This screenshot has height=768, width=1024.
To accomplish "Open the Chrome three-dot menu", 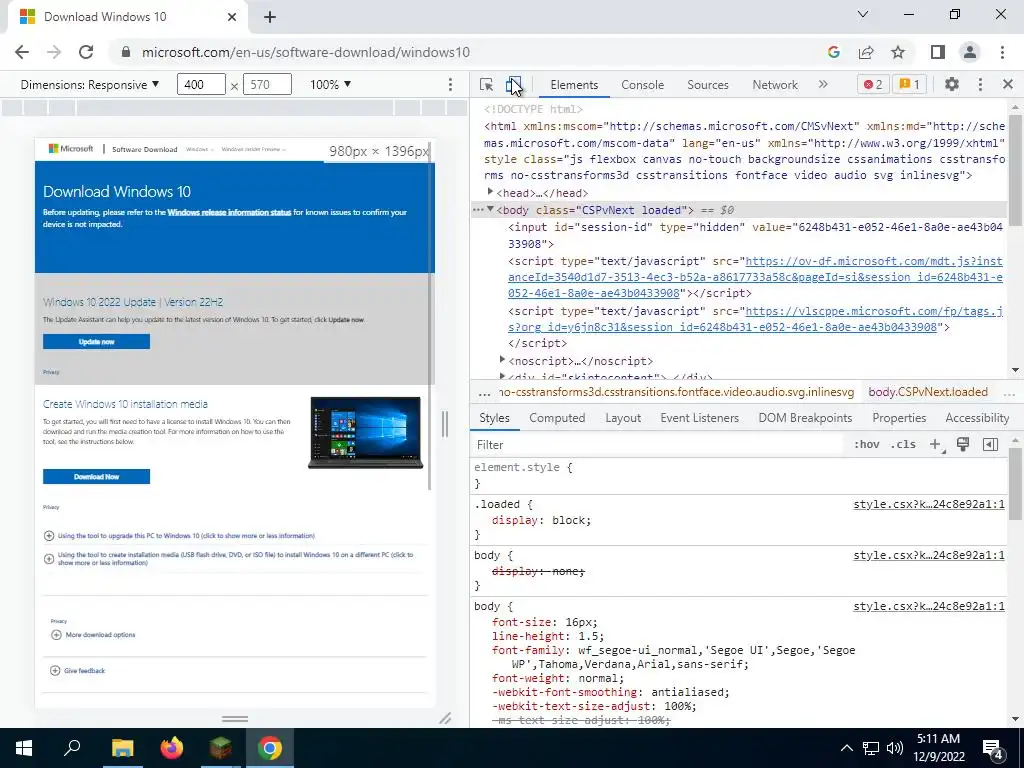I will tap(1002, 52).
